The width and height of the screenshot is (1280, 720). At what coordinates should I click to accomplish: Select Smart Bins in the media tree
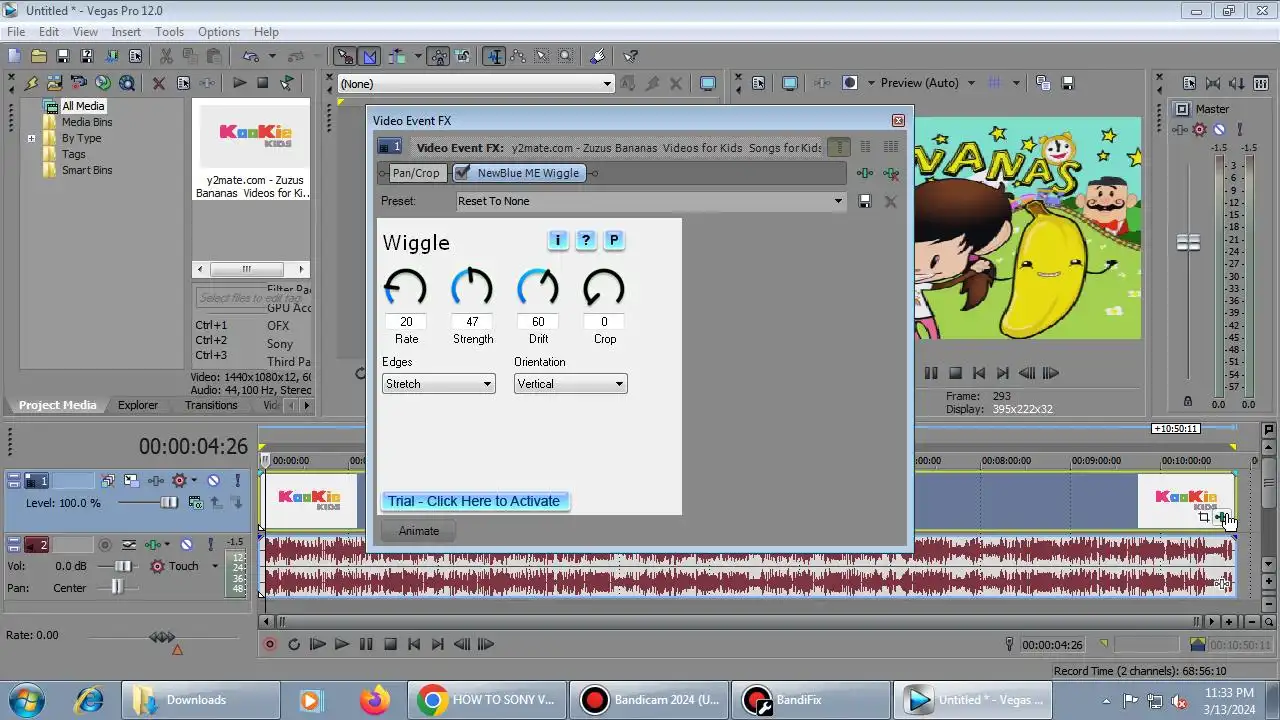(x=87, y=170)
